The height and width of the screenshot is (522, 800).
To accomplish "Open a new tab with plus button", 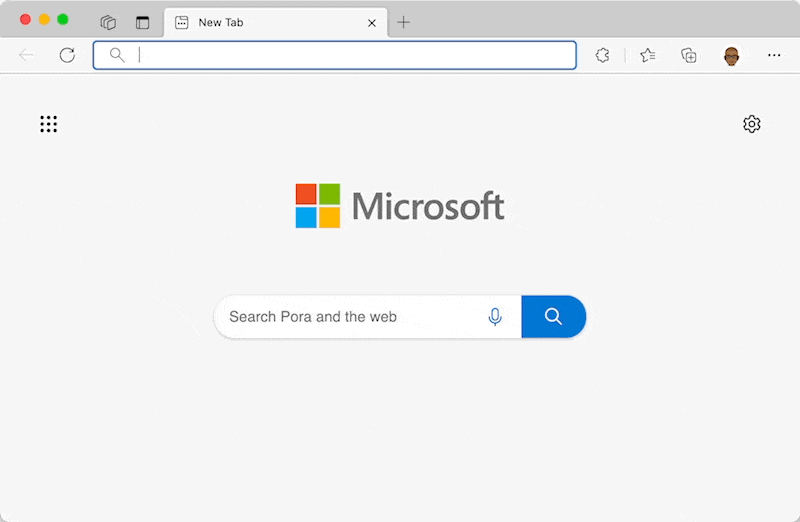I will [404, 22].
